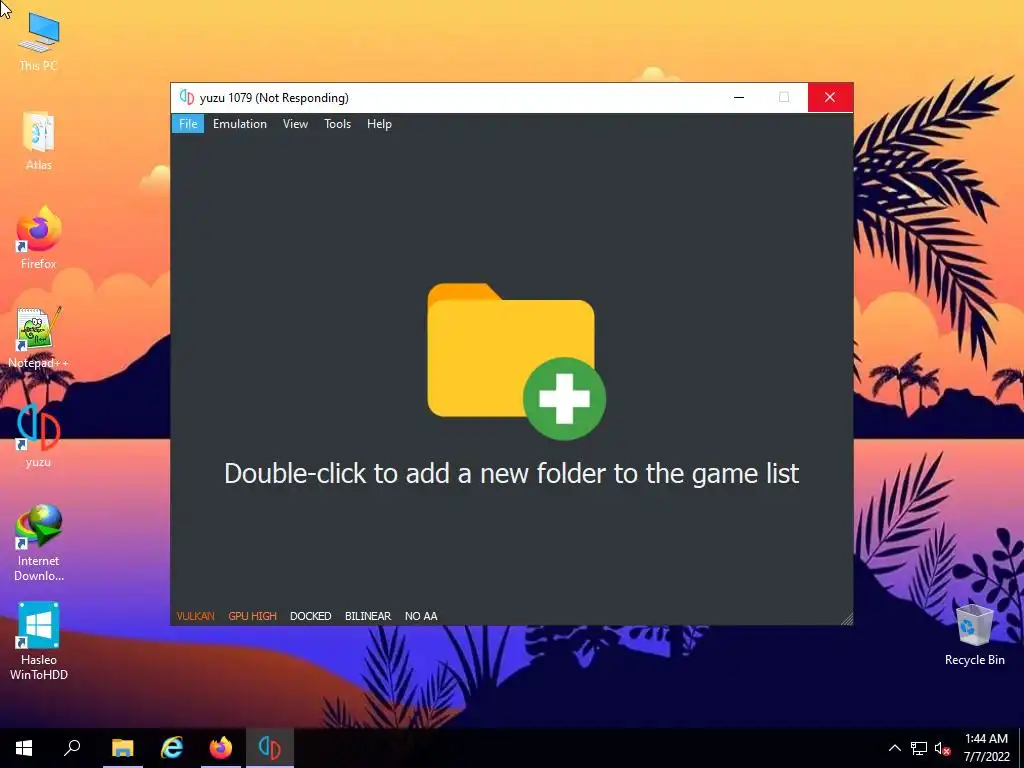The height and width of the screenshot is (768, 1024).
Task: Open the File menu in yuzu
Action: pyautogui.click(x=188, y=123)
